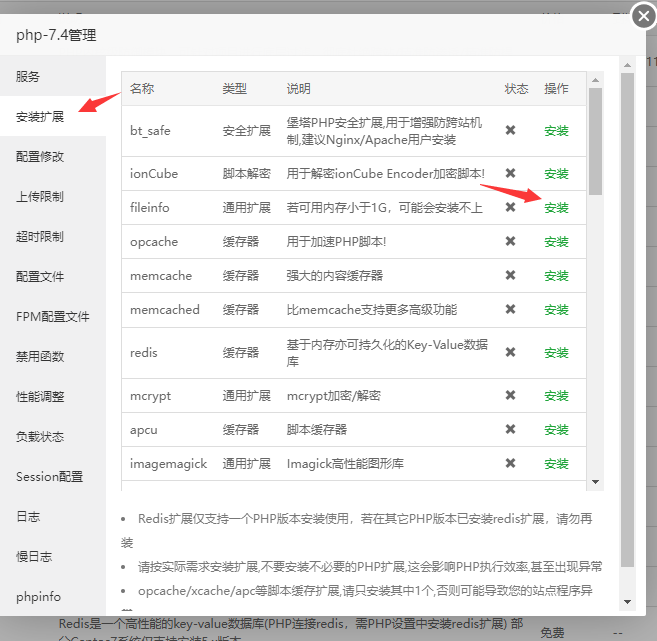Click the bt_safe status X icon

[510, 130]
